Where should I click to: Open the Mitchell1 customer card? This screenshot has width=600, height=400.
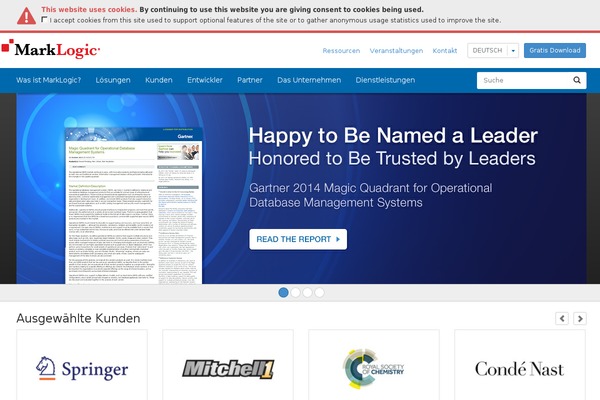[x=228, y=365]
